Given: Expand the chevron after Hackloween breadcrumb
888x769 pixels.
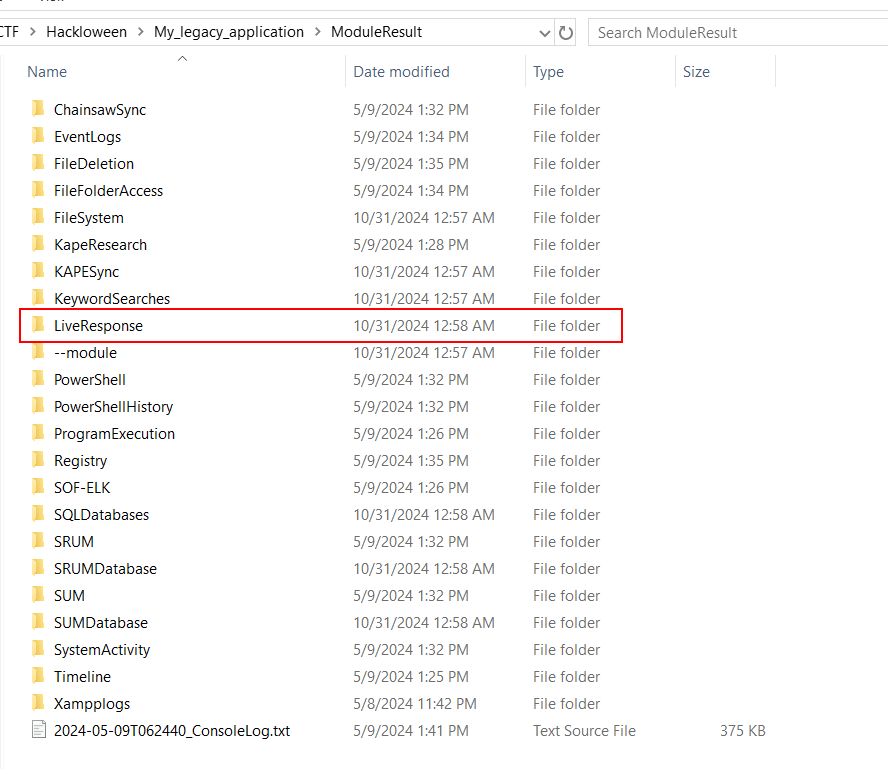Looking at the screenshot, I should [140, 32].
